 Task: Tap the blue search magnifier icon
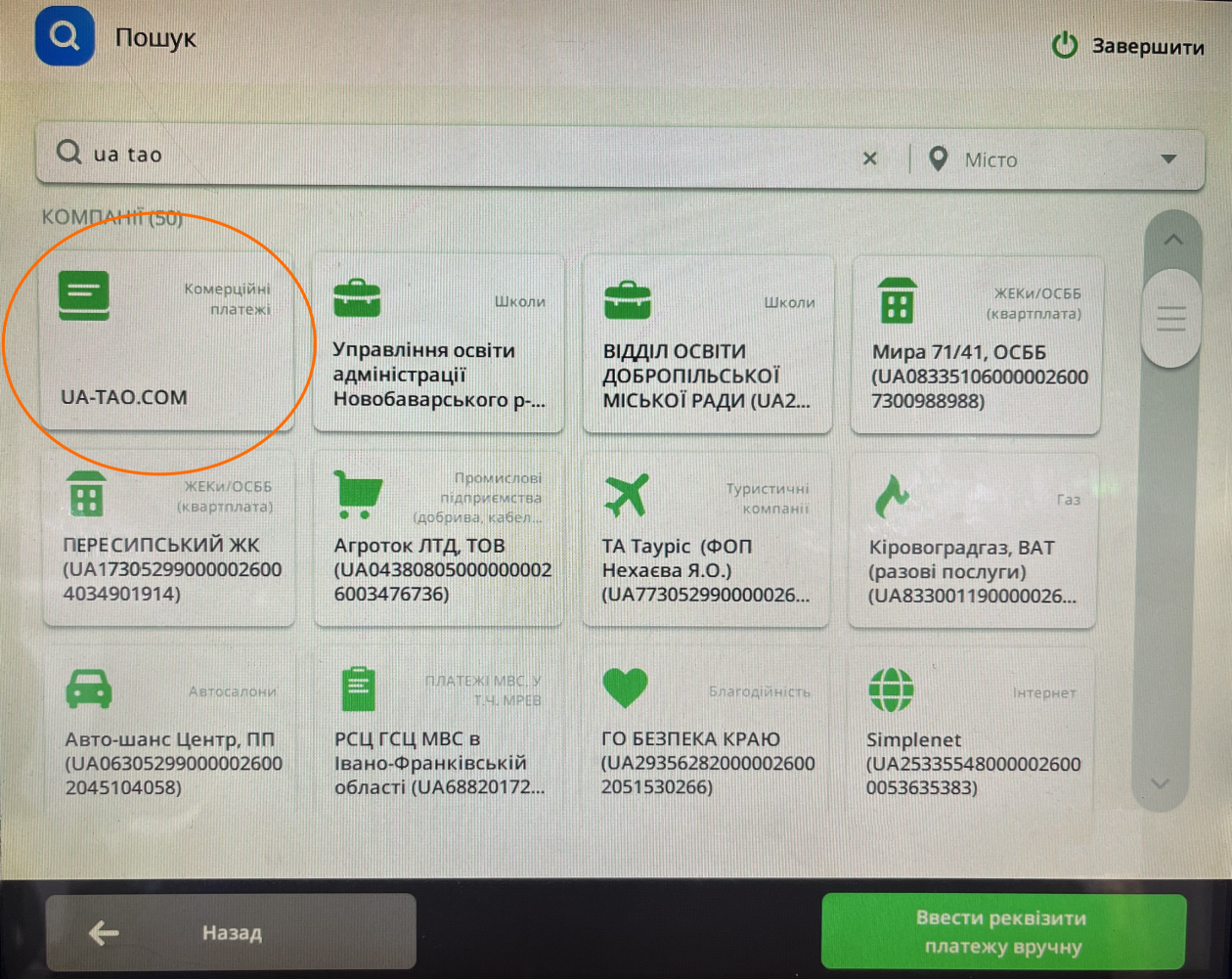click(65, 36)
